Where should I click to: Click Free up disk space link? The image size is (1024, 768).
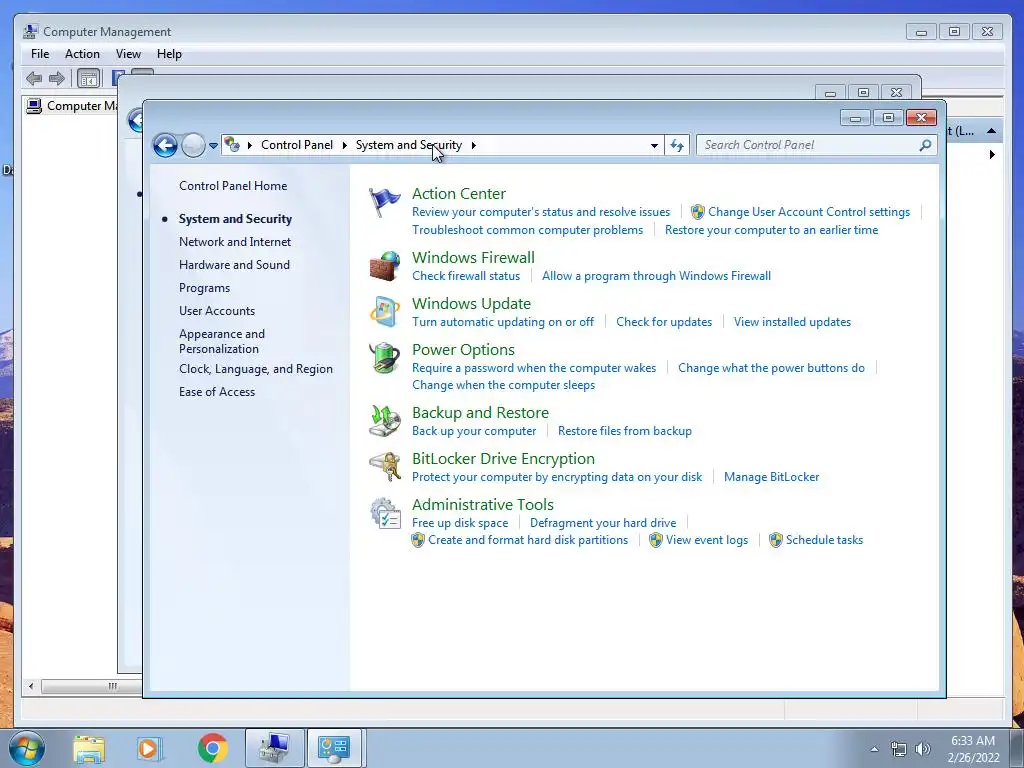point(460,523)
